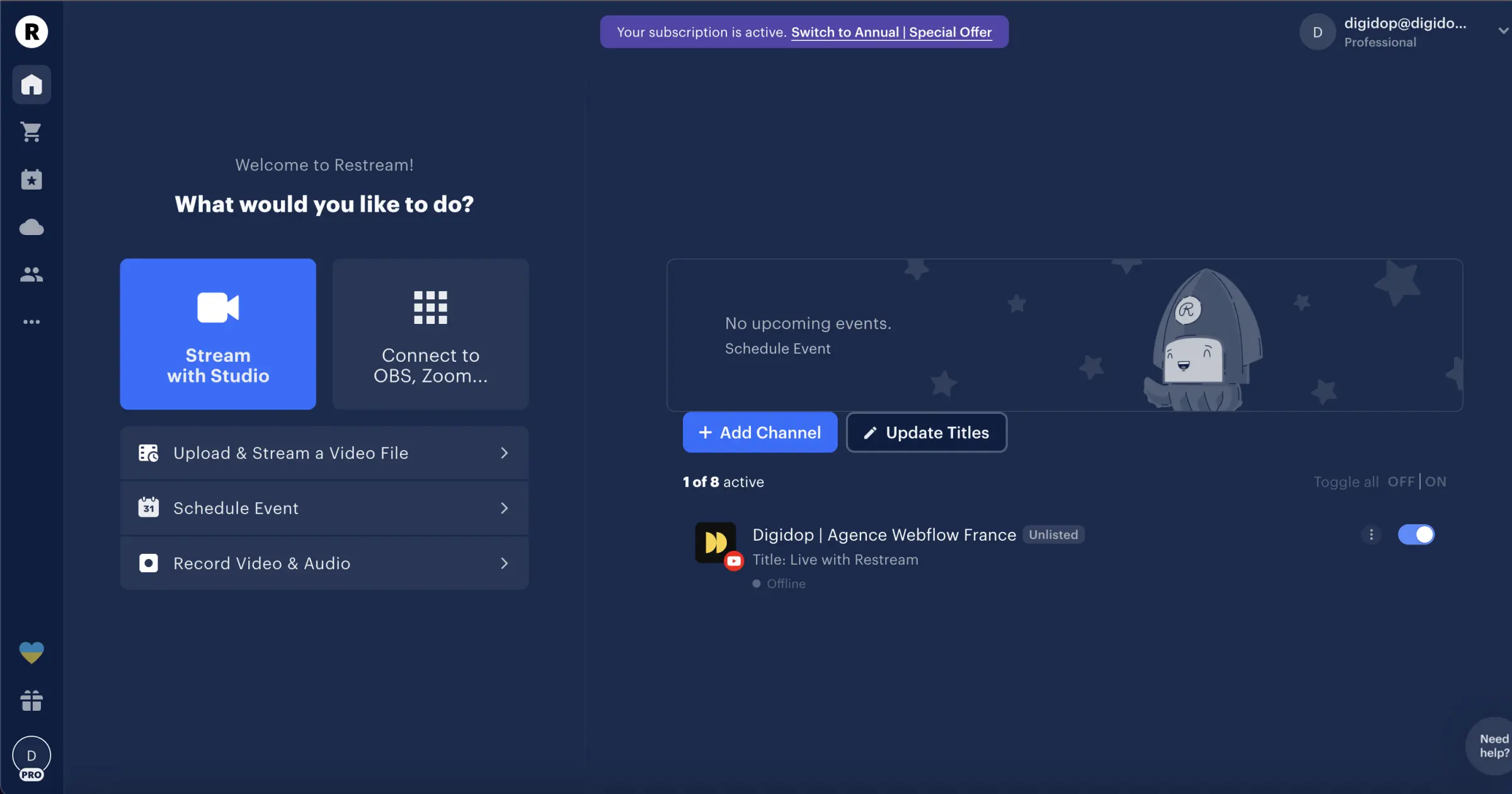Screen dimensions: 1512x794
Task: Click the three-dots more sidebar icon
Action: (31, 322)
